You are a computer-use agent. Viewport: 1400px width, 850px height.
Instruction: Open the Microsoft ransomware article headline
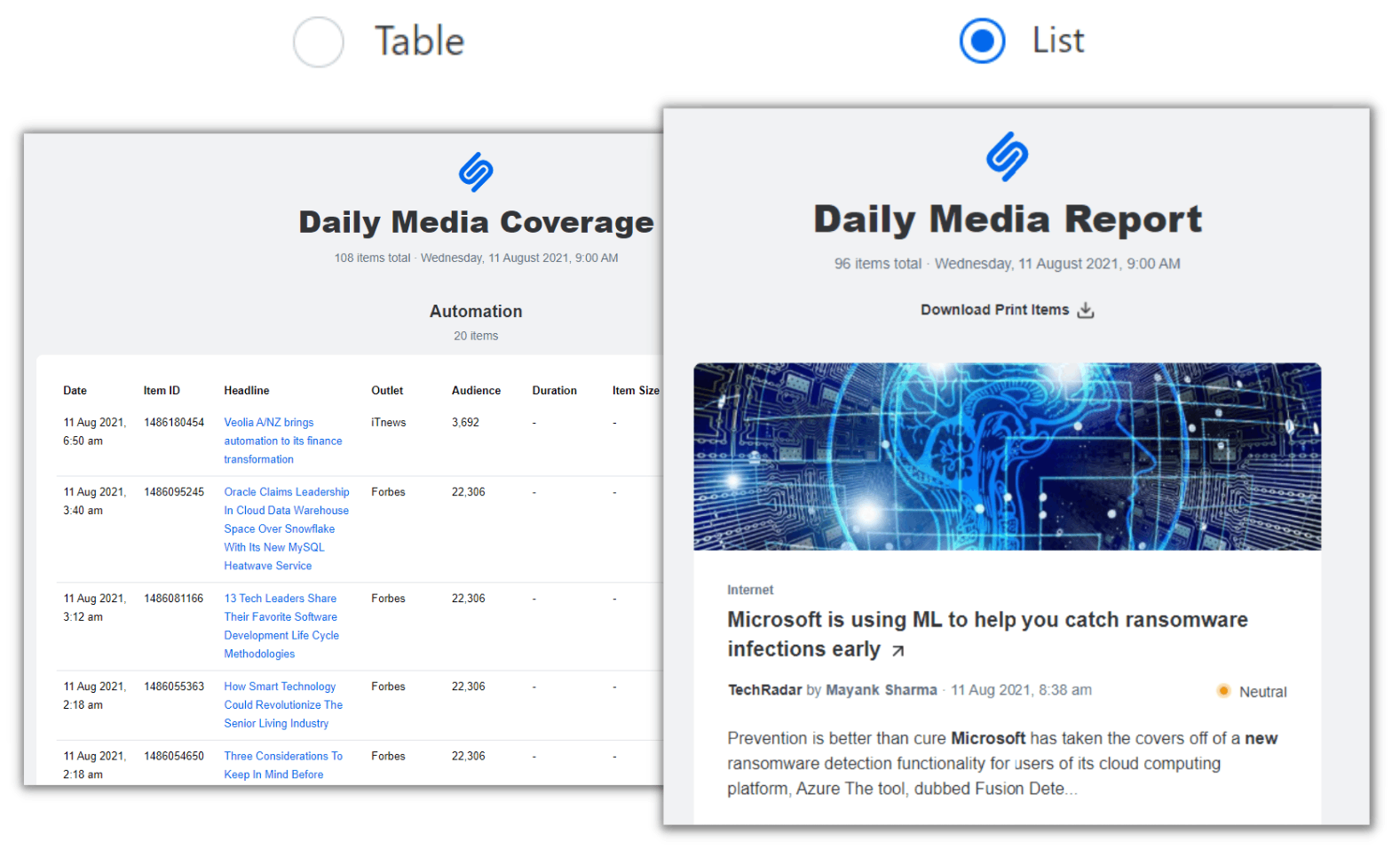[x=987, y=634]
